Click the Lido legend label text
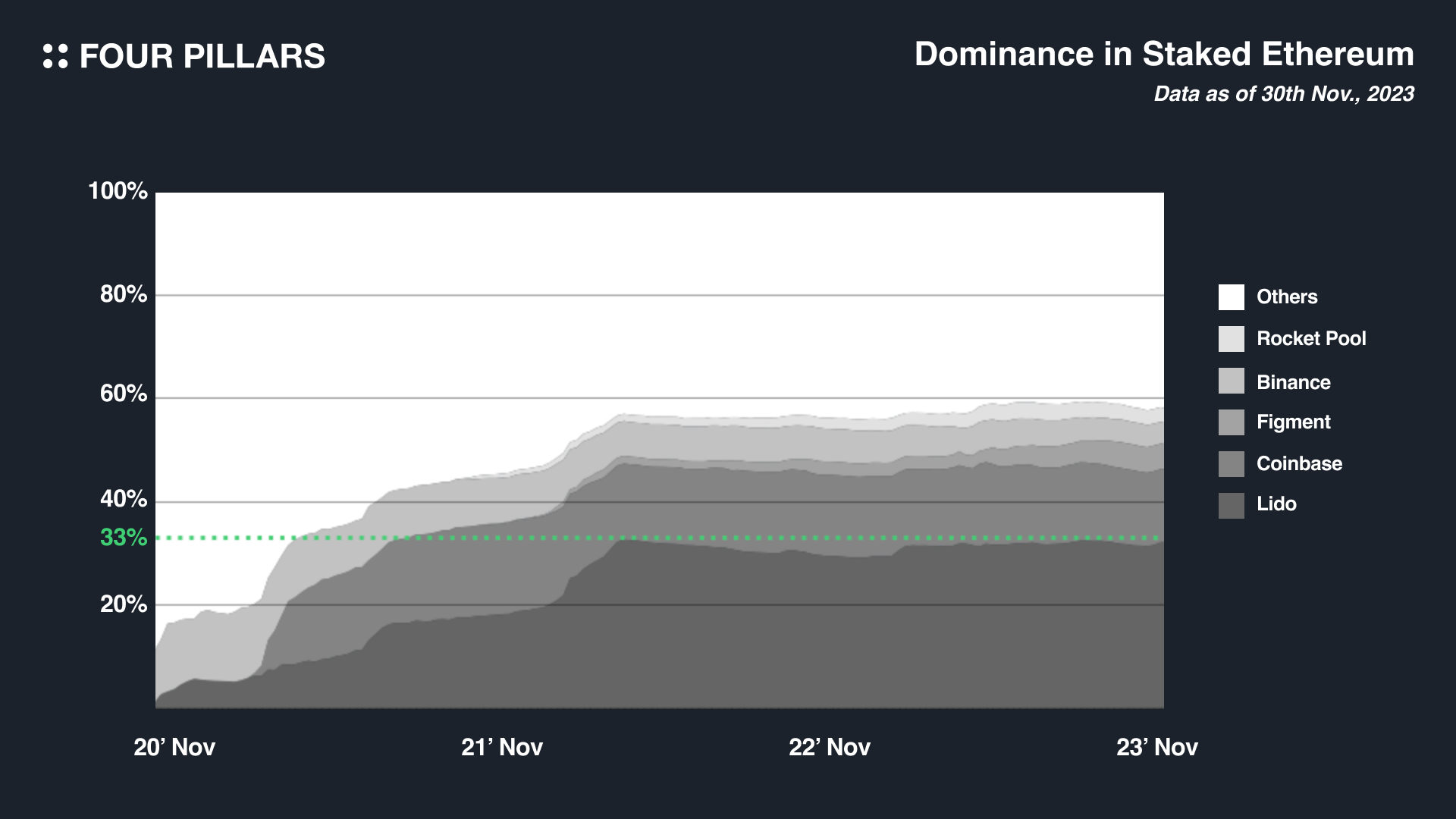 point(1276,504)
